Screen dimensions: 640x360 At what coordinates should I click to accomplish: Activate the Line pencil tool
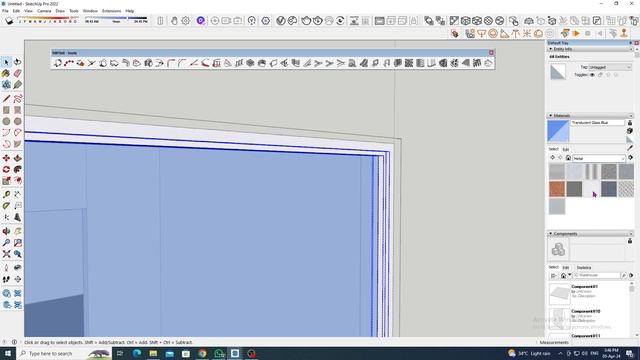(6, 99)
